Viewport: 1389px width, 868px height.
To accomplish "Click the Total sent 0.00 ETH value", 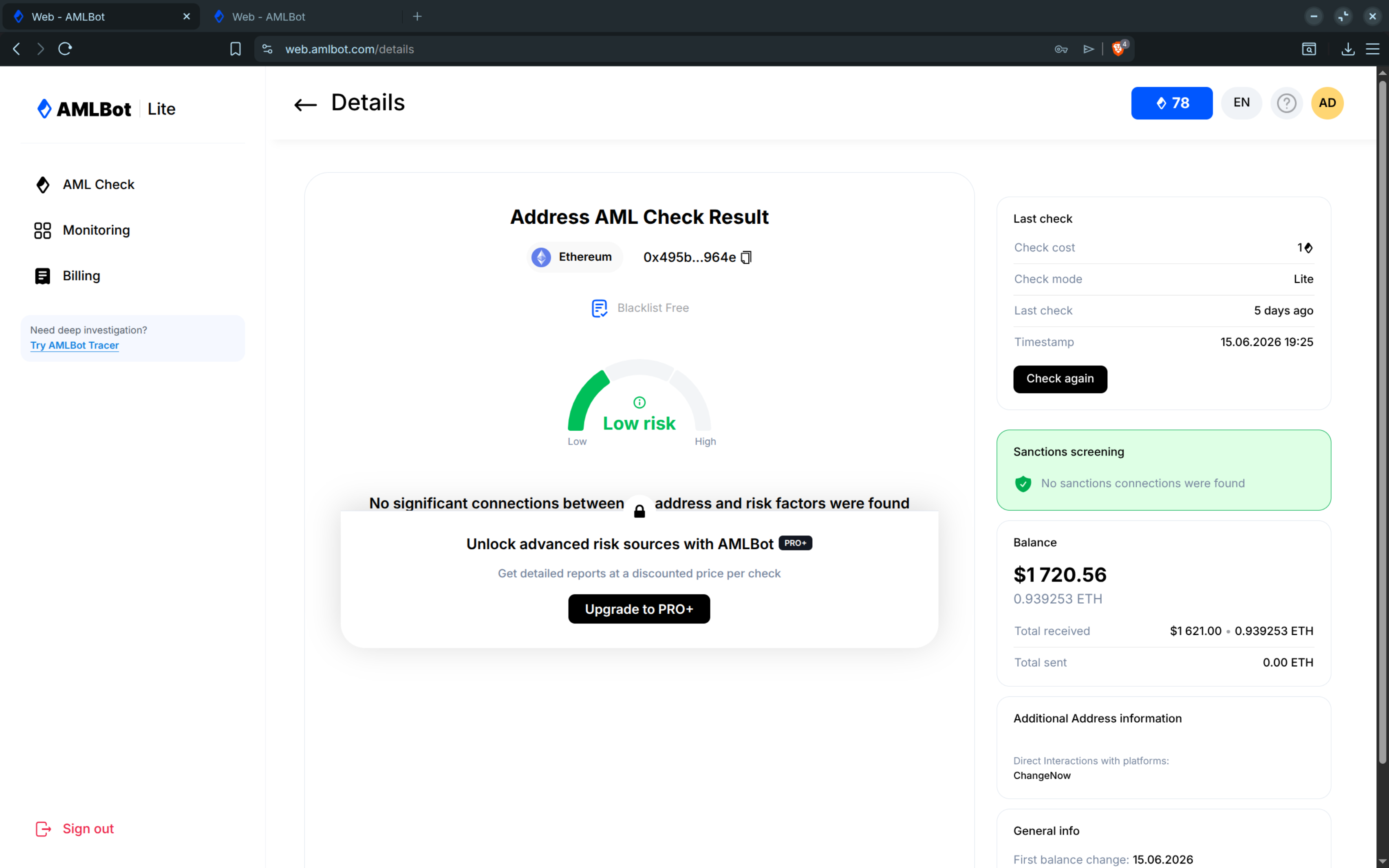I will click(x=1288, y=663).
